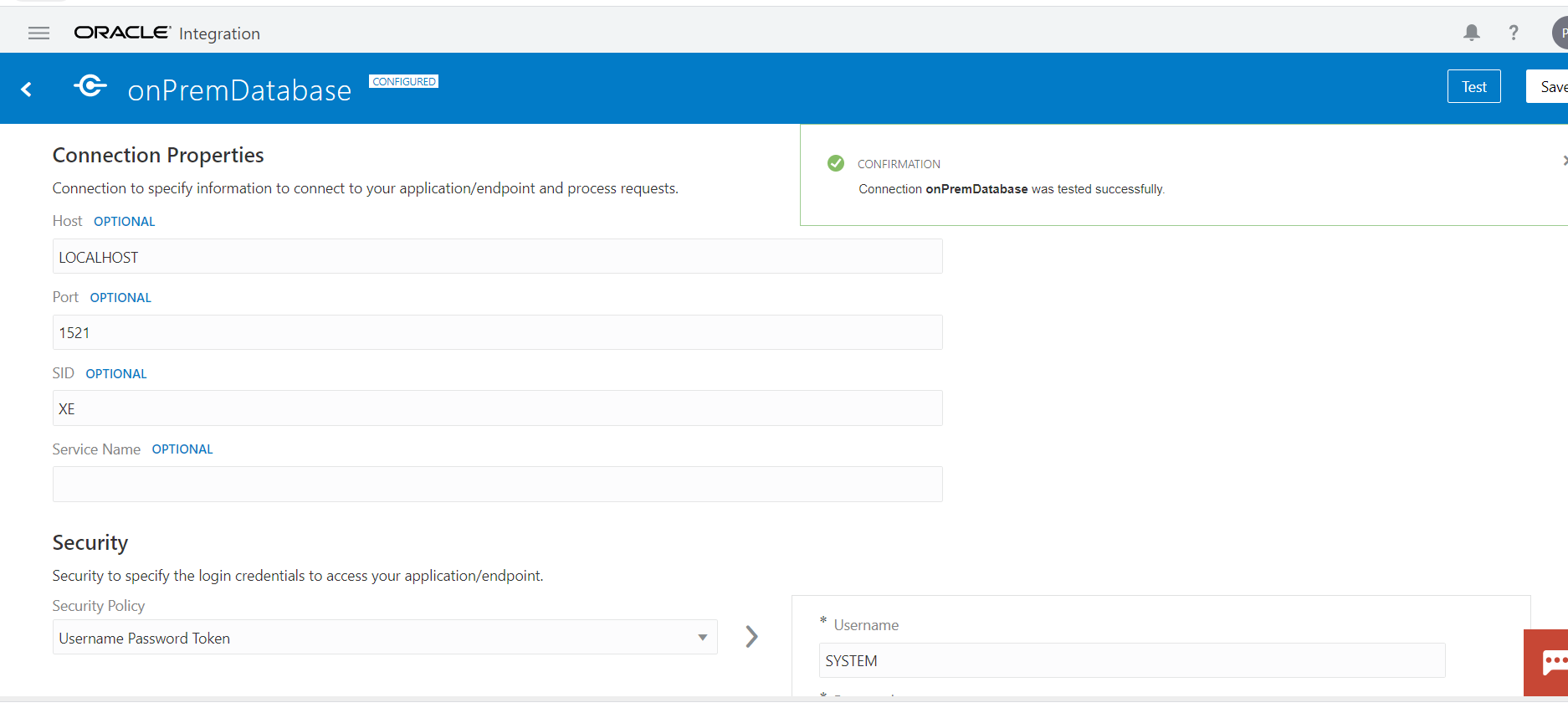Screen dimensions: 1568x708
Task: Click the Host input field
Action: click(x=497, y=256)
